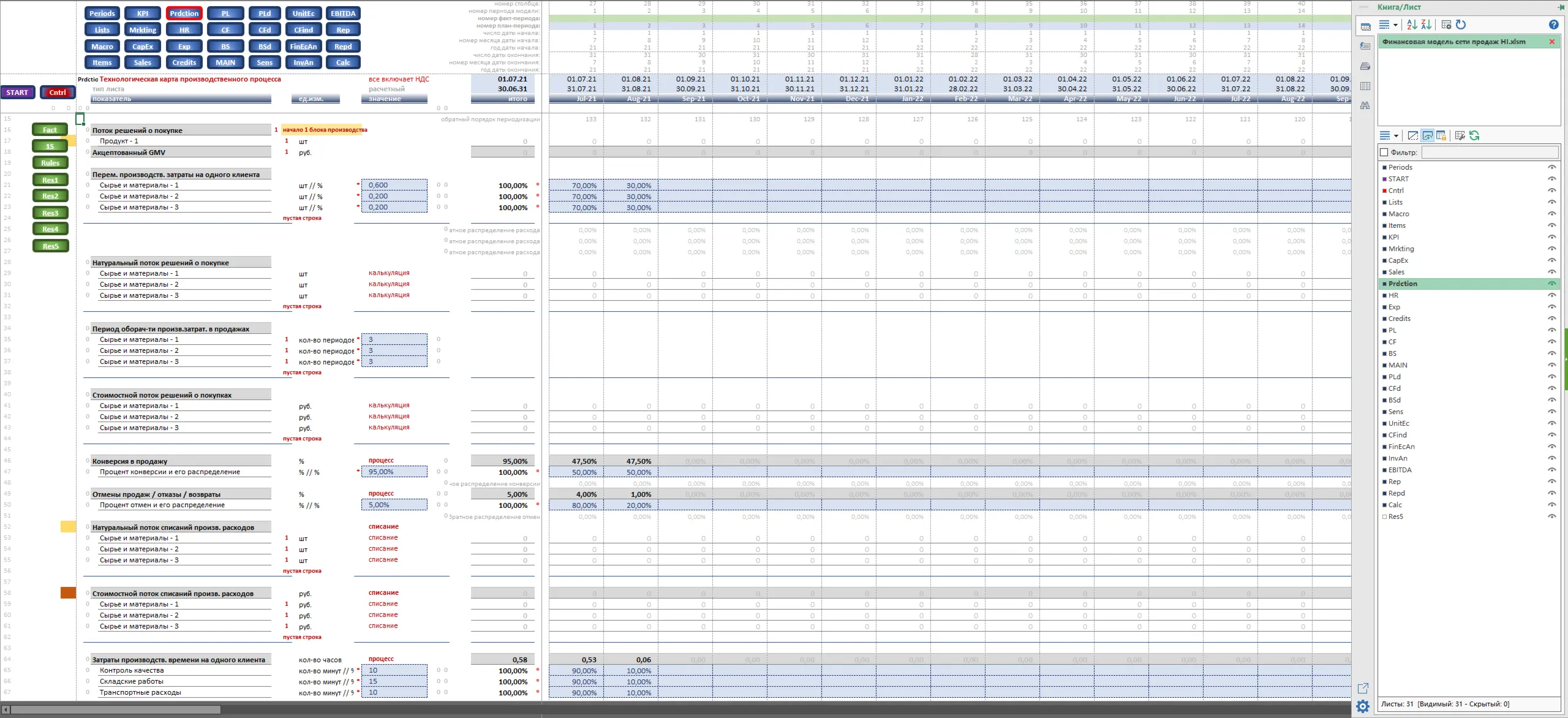
Task: Sort the workbook list A to Z
Action: coord(1412,25)
